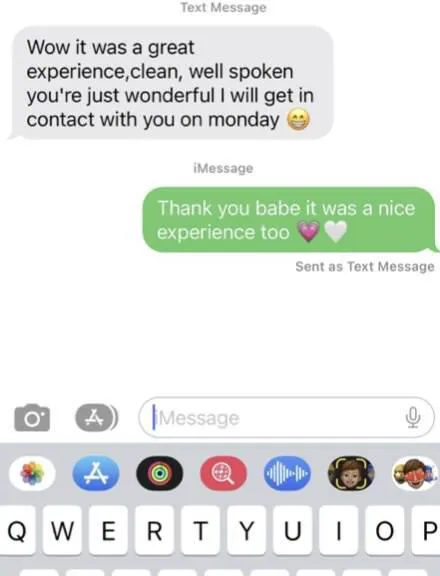Open the blue App Store icon

pyautogui.click(x=96, y=474)
